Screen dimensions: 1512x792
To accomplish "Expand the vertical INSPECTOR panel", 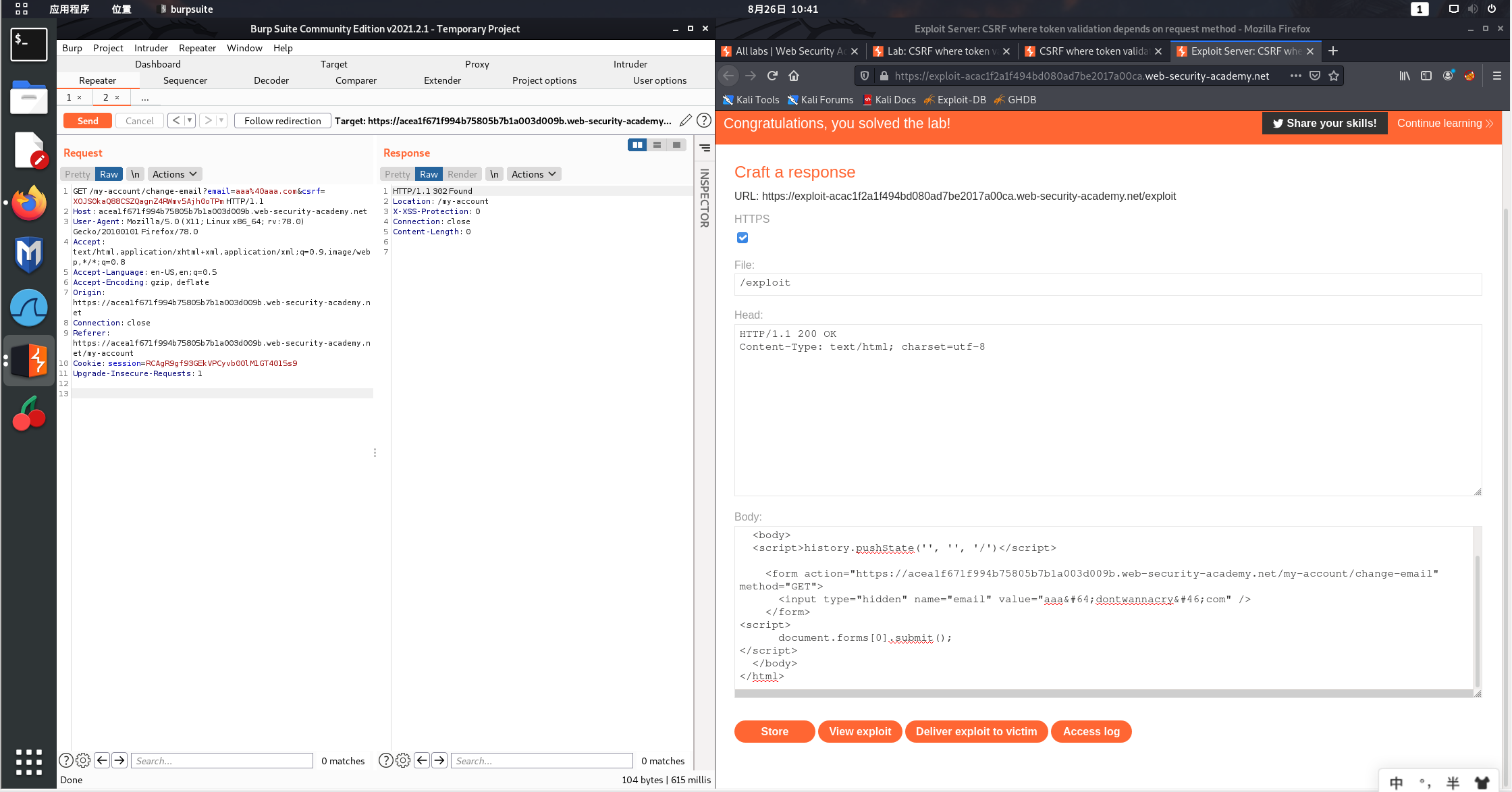I will tap(705, 197).
